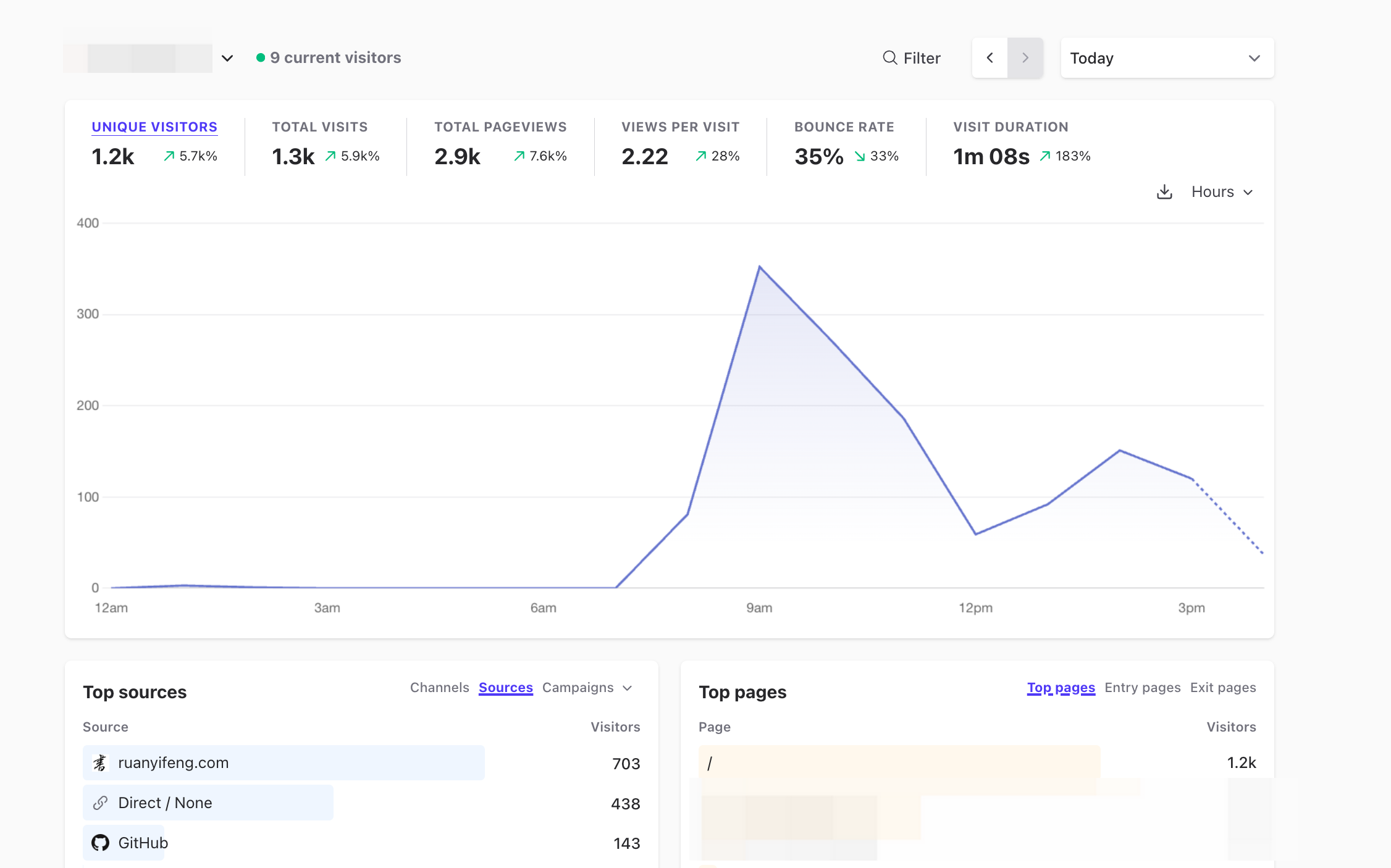
Task: Open the 9 current visitors link
Action: (x=335, y=57)
